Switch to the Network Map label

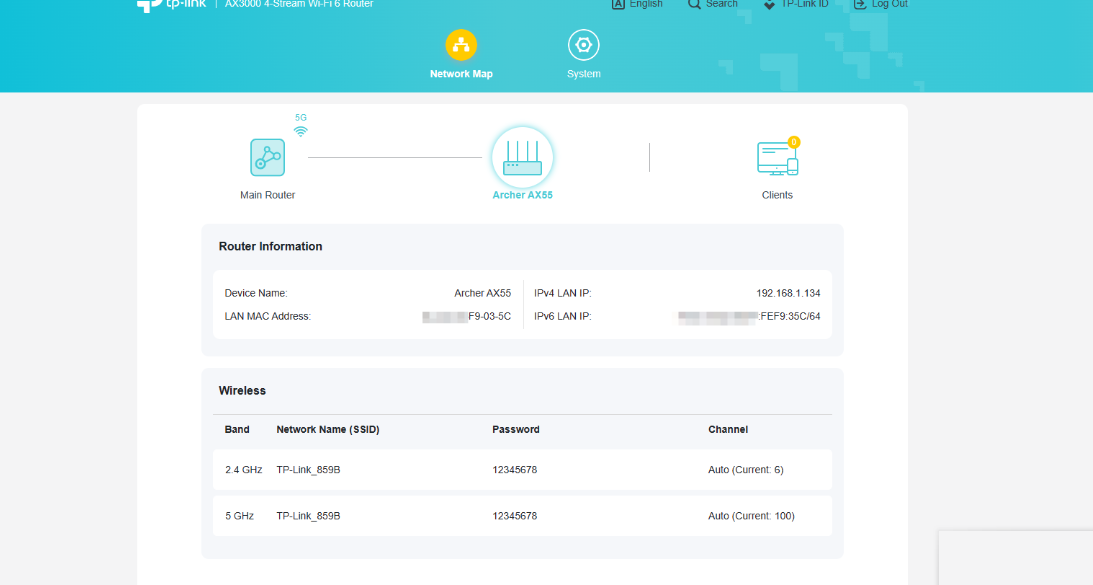point(461,74)
